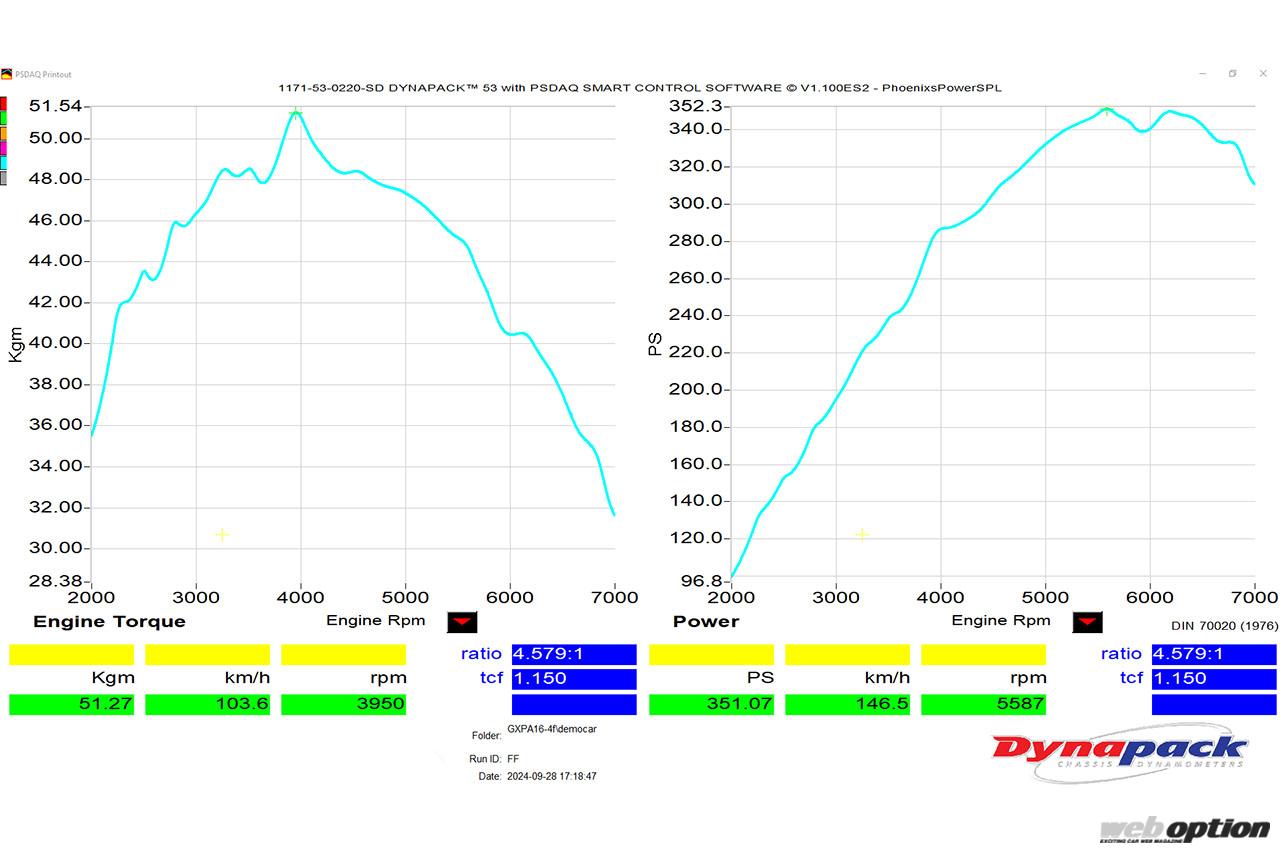
Task: Select the cyan run color swatch
Action: click(x=3, y=162)
